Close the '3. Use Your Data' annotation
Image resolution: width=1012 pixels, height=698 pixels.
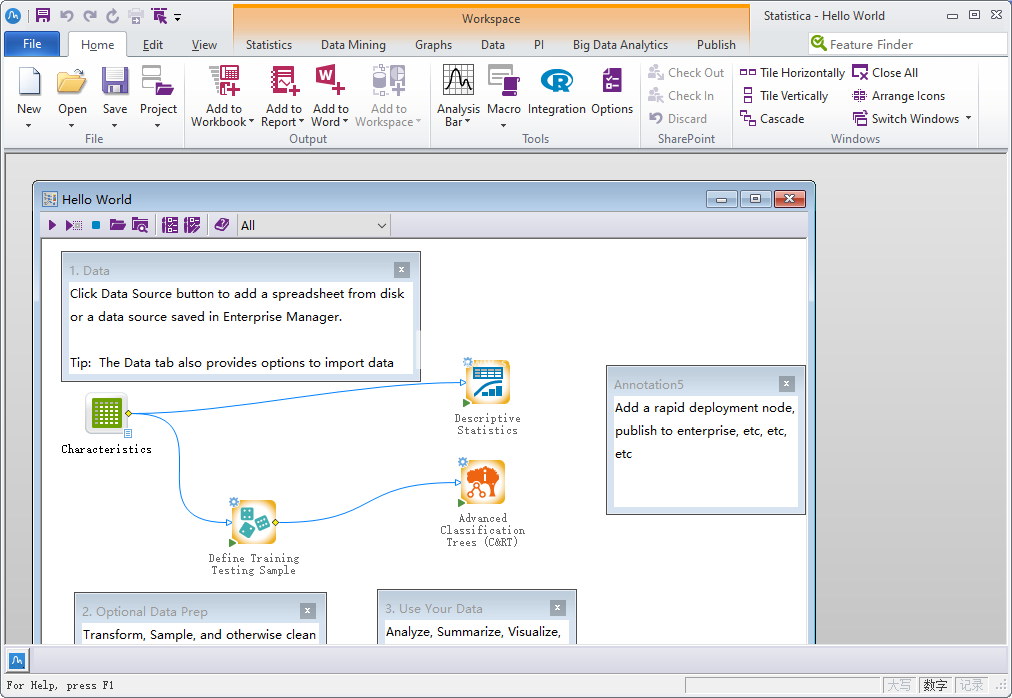pyautogui.click(x=558, y=608)
